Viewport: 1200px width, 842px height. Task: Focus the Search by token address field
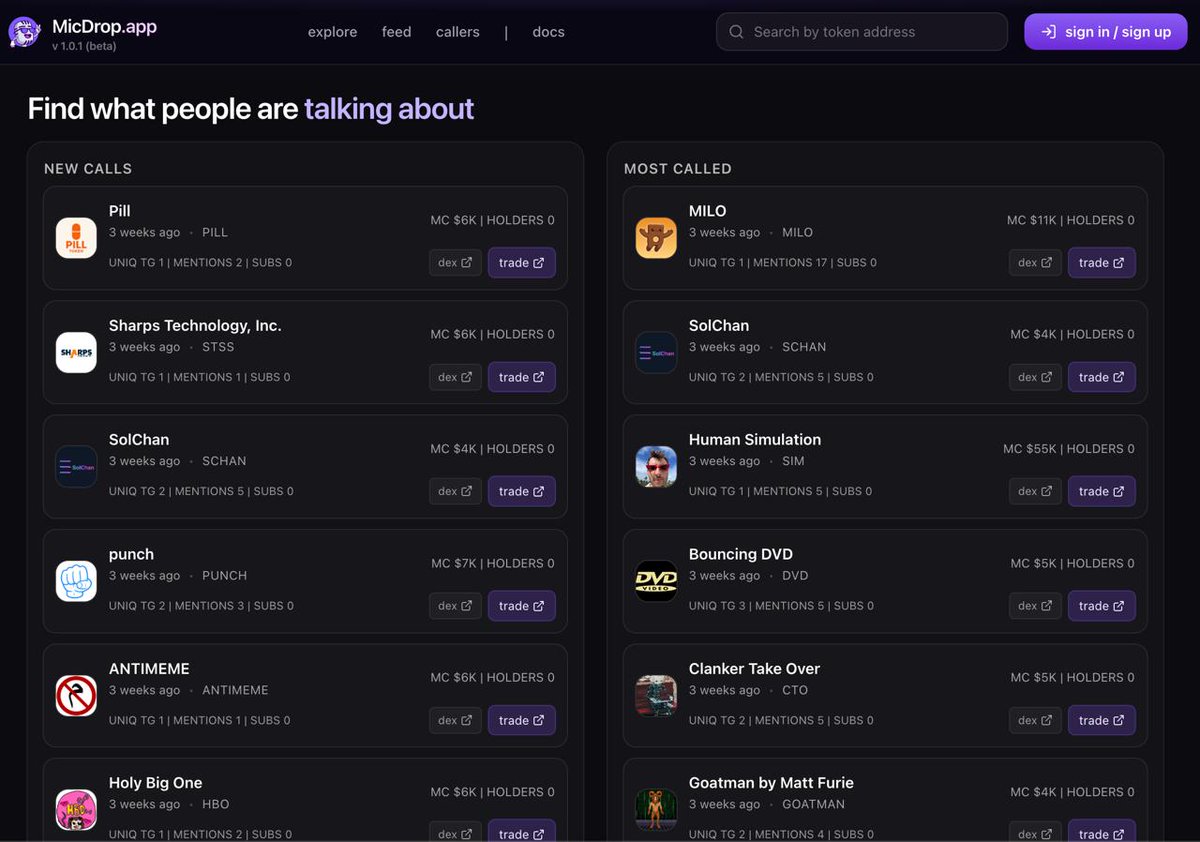pyautogui.click(x=862, y=32)
